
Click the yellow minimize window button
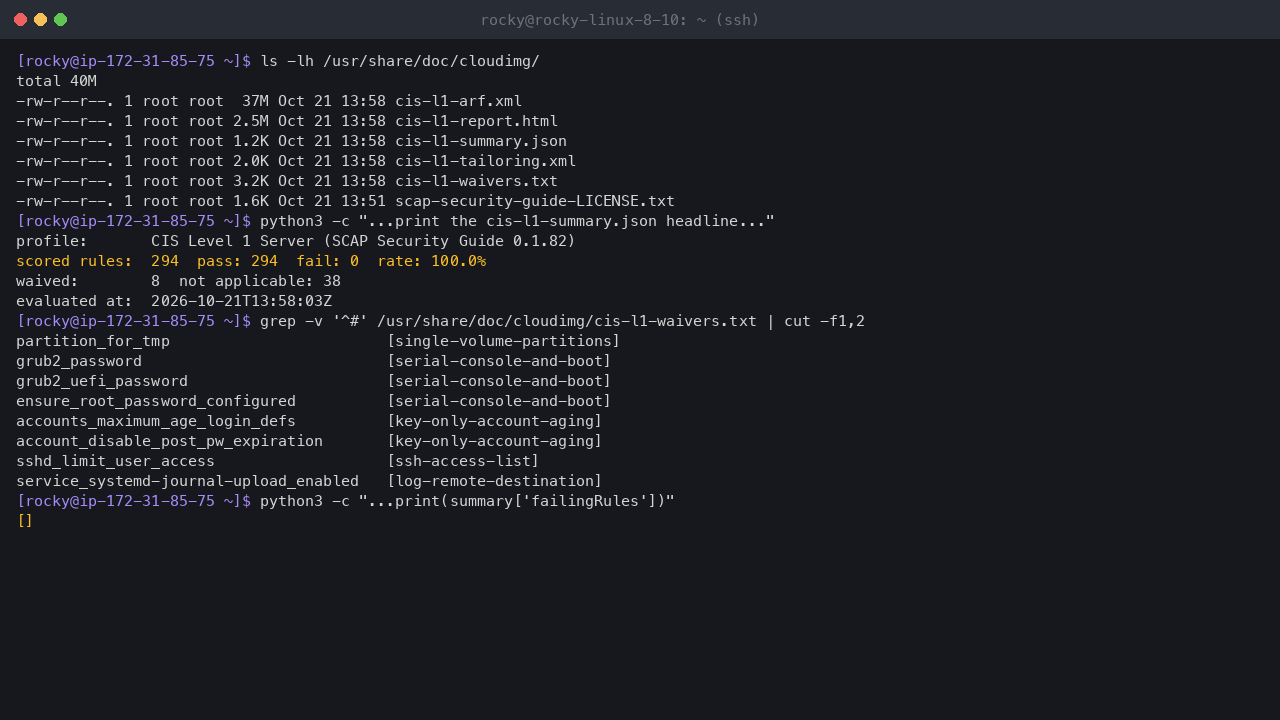click(x=40, y=20)
